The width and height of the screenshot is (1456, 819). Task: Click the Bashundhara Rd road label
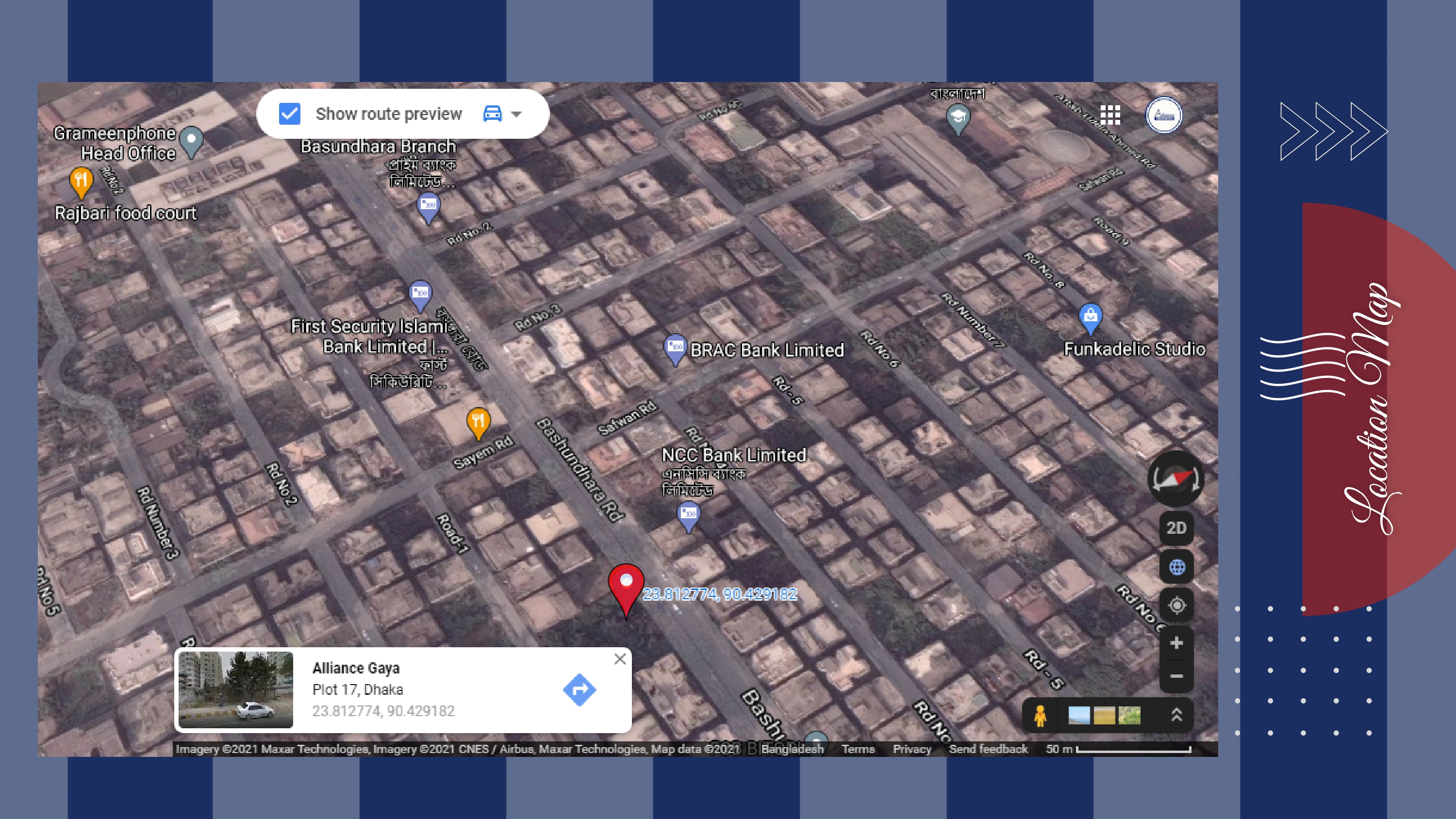[x=580, y=469]
